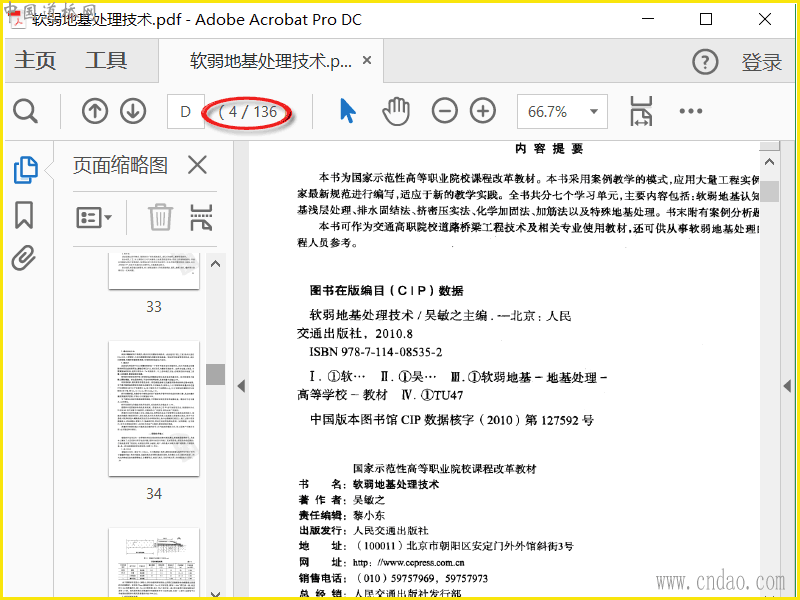Close the page thumbnails panel
Viewport: 800px width, 600px height.
pyautogui.click(x=197, y=165)
